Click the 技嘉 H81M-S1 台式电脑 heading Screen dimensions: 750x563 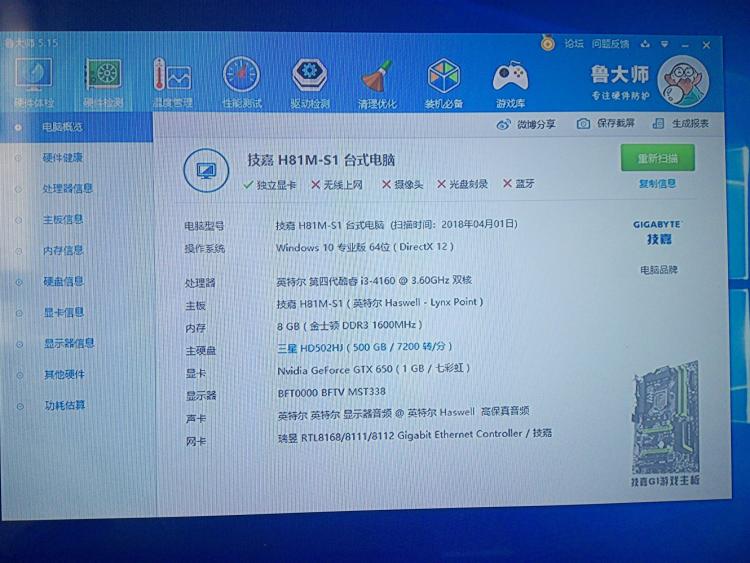pyautogui.click(x=321, y=160)
